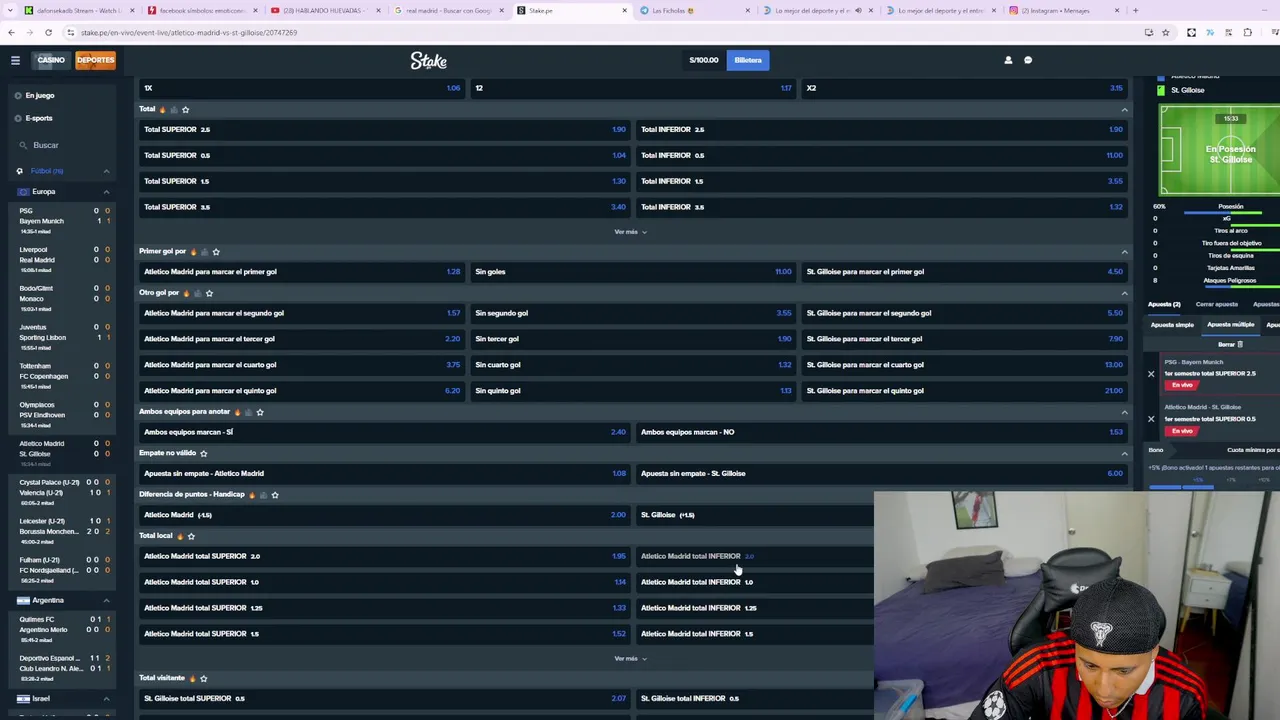The height and width of the screenshot is (720, 1280).
Task: Collapse Ambos equipos para anotar section
Action: pos(1124,412)
